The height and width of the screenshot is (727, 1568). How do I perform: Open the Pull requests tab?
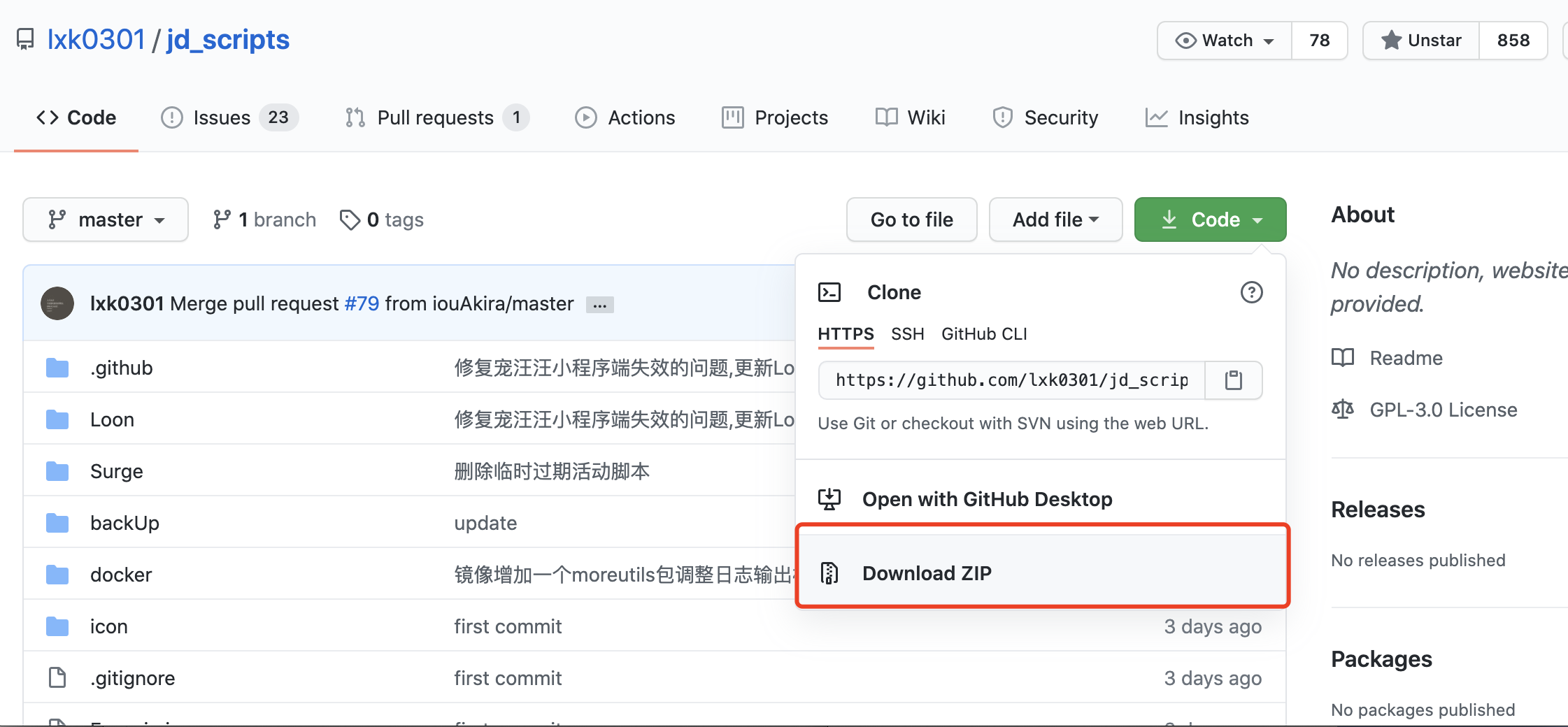pos(436,117)
